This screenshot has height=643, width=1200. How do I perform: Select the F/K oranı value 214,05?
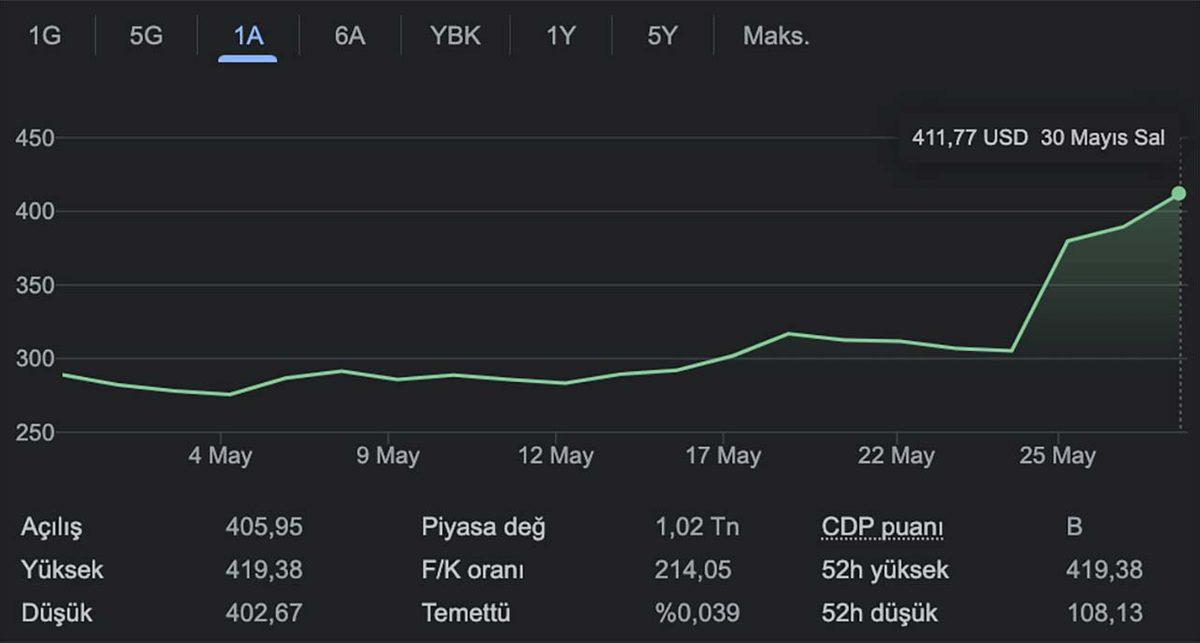coord(692,569)
